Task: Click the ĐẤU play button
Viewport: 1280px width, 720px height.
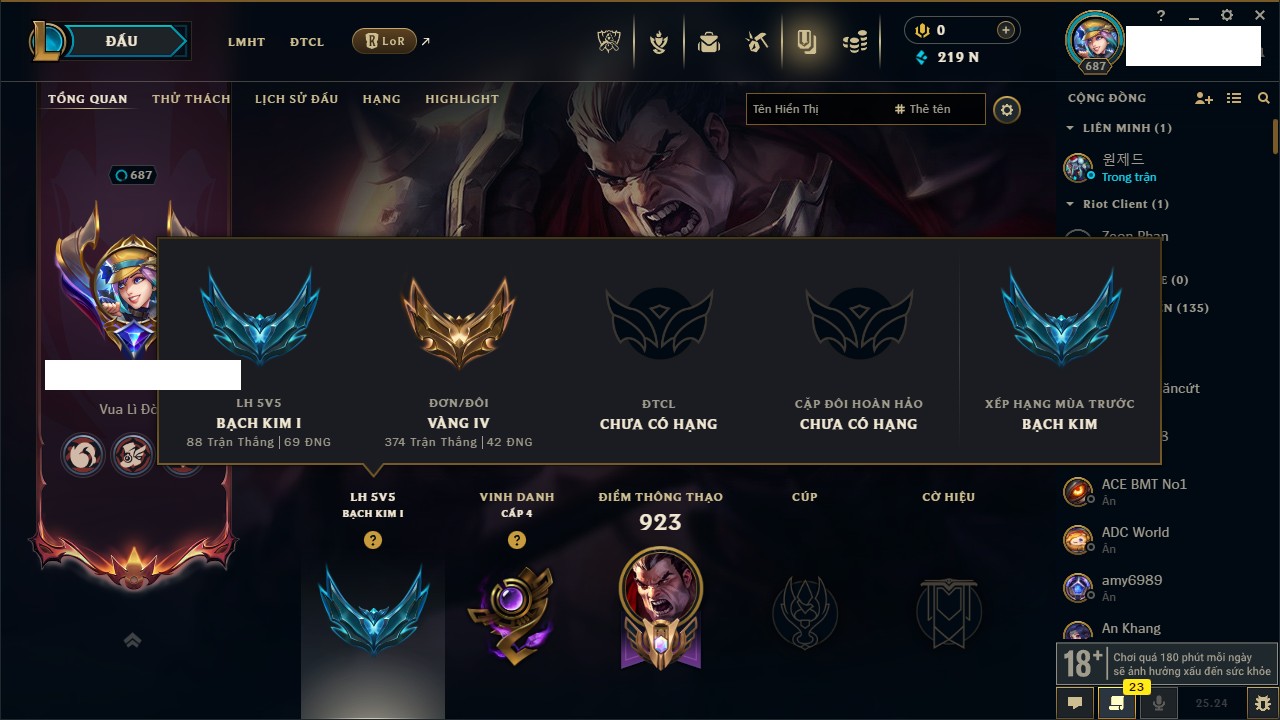Action: tap(122, 41)
